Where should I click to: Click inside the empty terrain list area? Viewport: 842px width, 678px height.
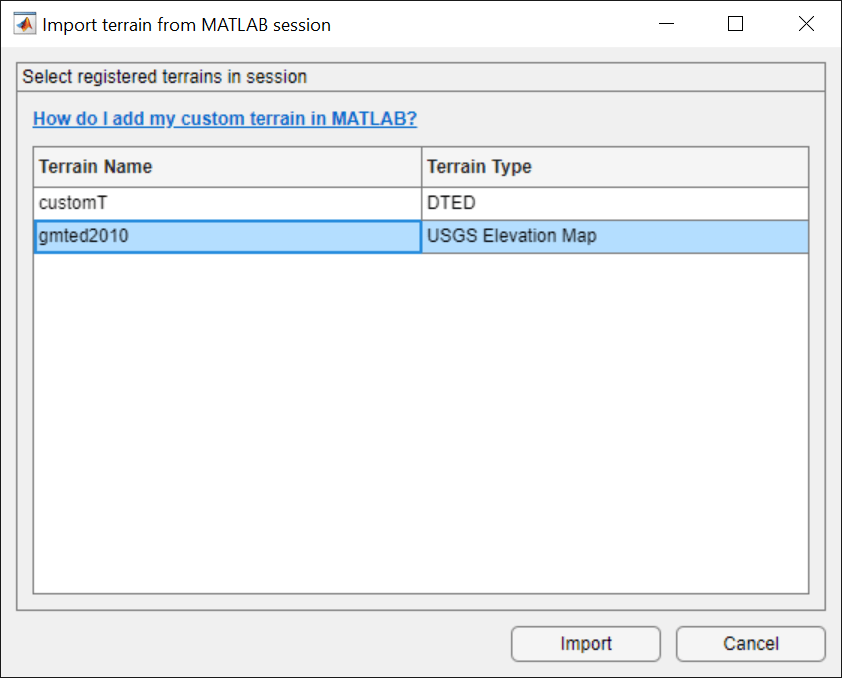point(420,420)
